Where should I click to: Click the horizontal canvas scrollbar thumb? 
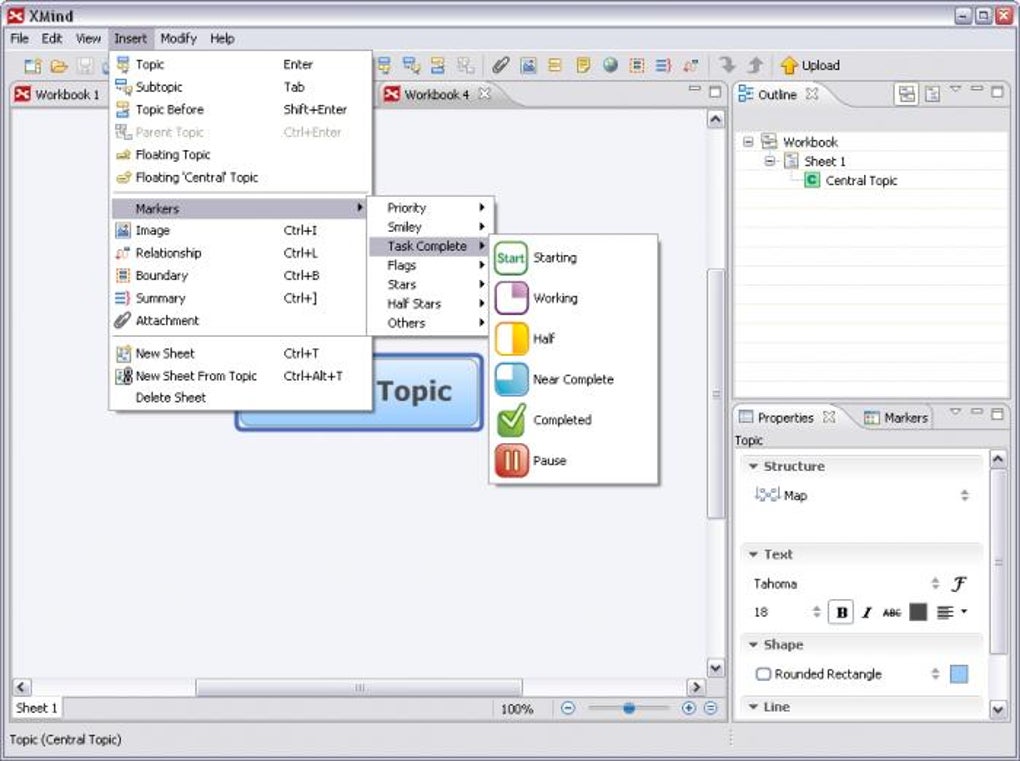pos(358,687)
